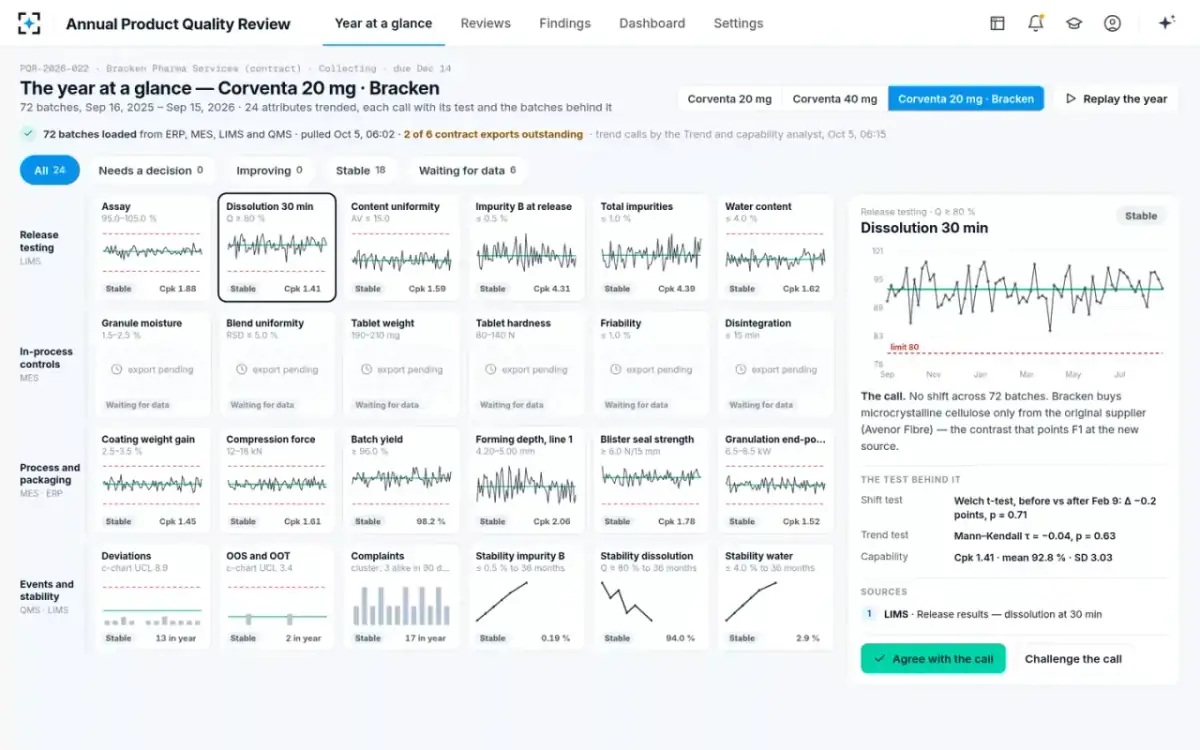Image resolution: width=1200 pixels, height=750 pixels.
Task: Open the user profile icon
Action: point(1112,23)
